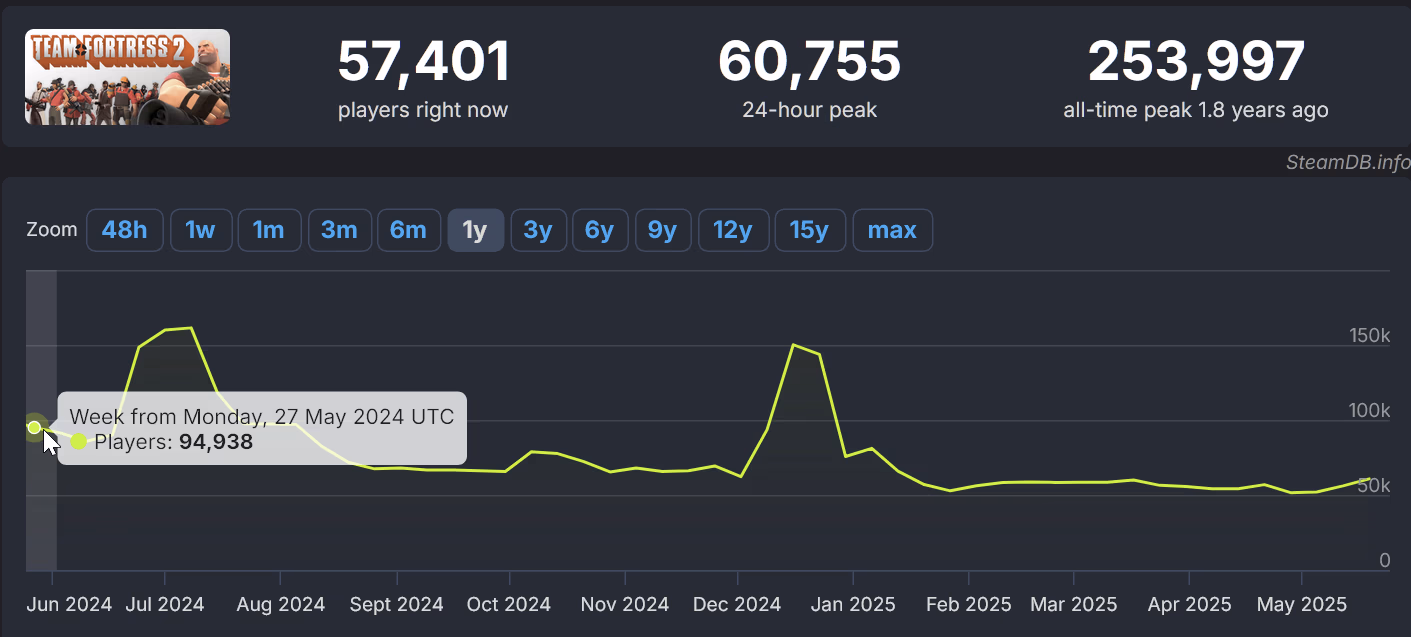The image size is (1411, 637).
Task: Select the 3y zoom range
Action: tap(538, 230)
